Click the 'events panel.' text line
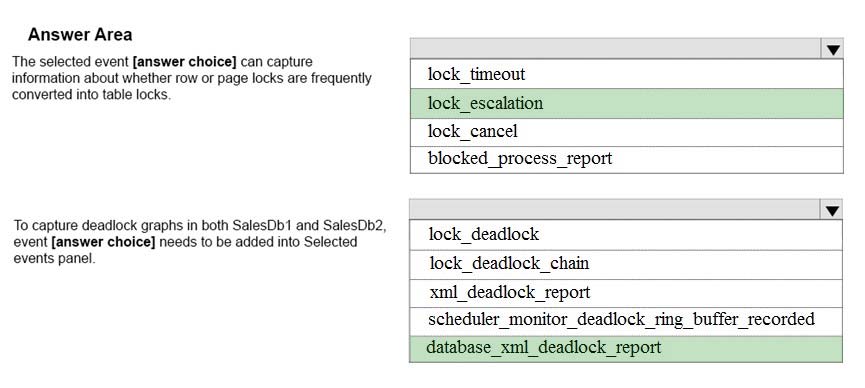The image size is (865, 388). (x=55, y=258)
